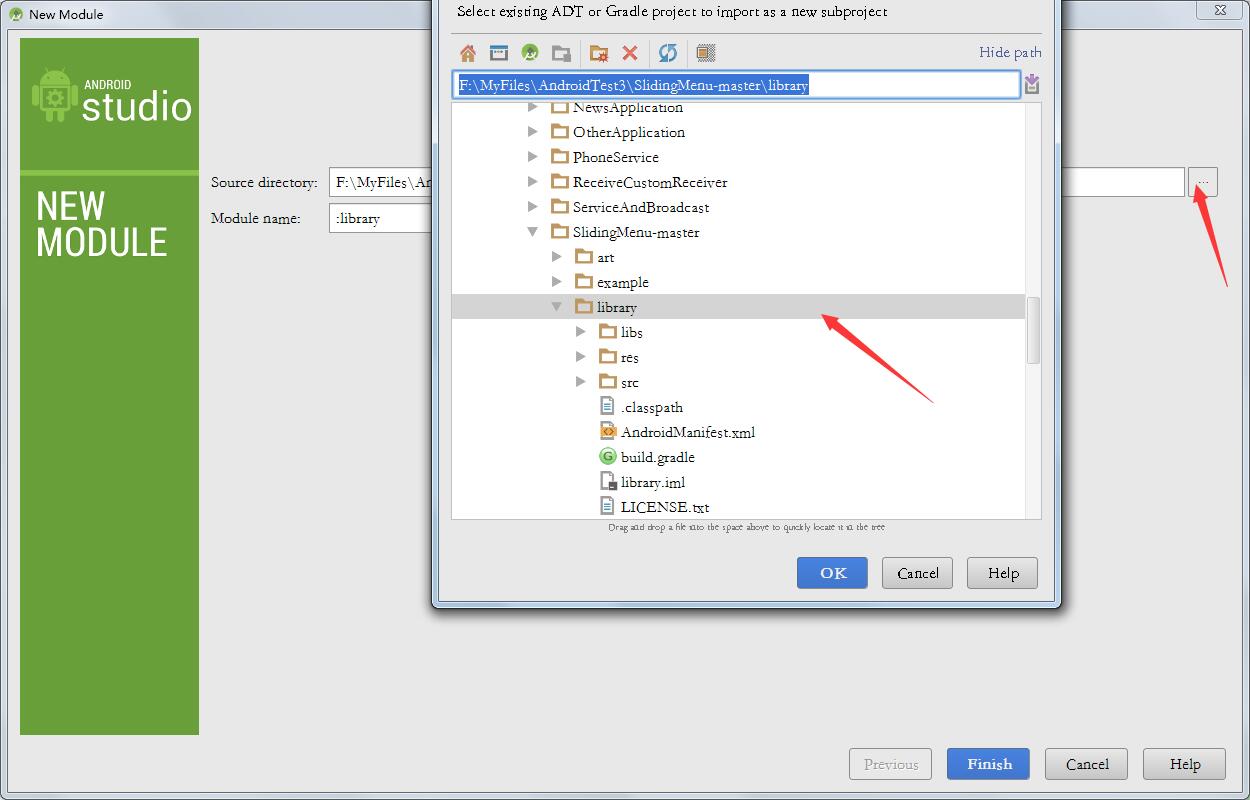Click the Module name input field
The height and width of the screenshot is (800, 1250).
click(x=380, y=218)
